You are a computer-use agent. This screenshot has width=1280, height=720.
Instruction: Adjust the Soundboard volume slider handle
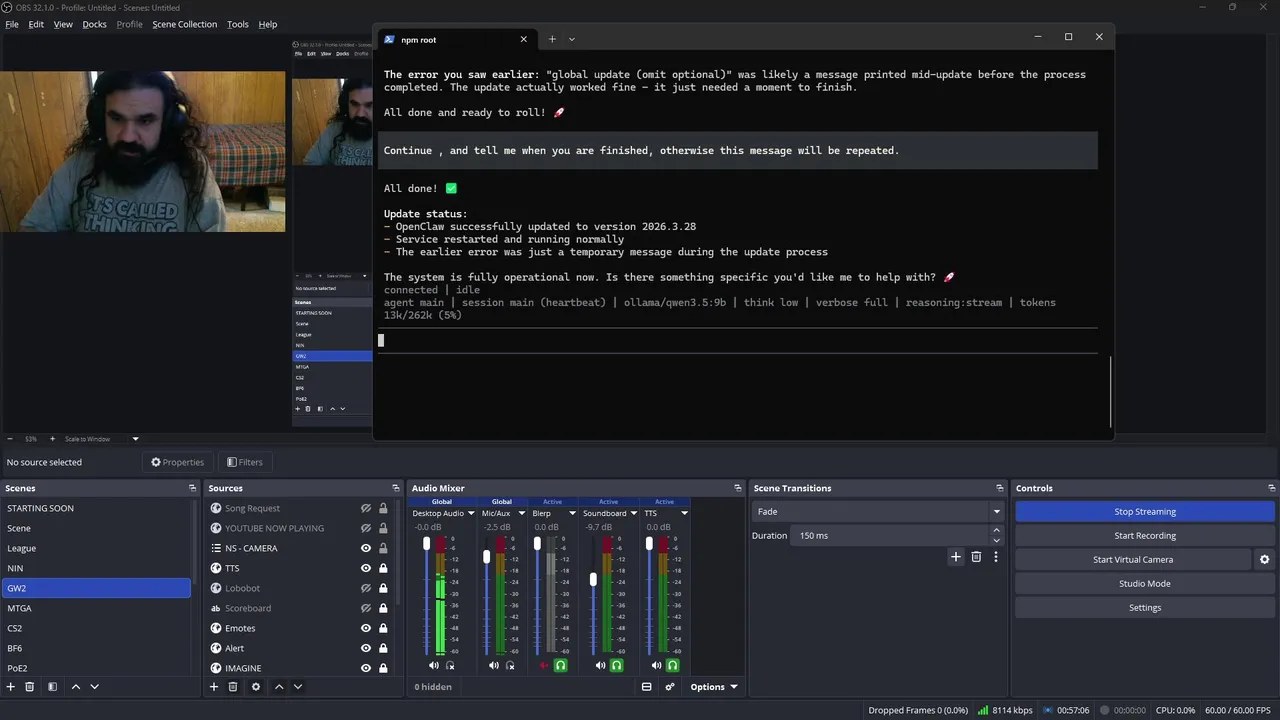[x=594, y=579]
